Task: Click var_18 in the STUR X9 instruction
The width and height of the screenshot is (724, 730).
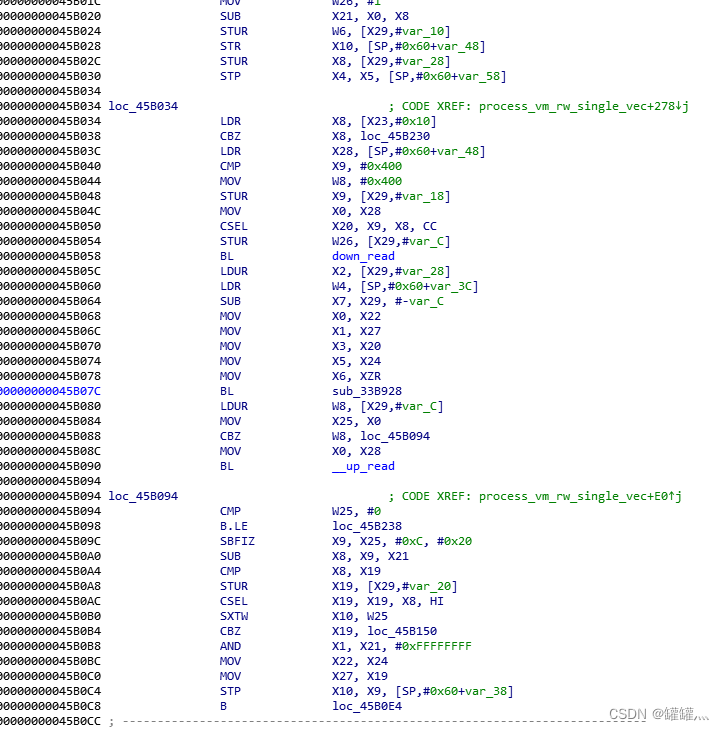Action: (x=423, y=196)
